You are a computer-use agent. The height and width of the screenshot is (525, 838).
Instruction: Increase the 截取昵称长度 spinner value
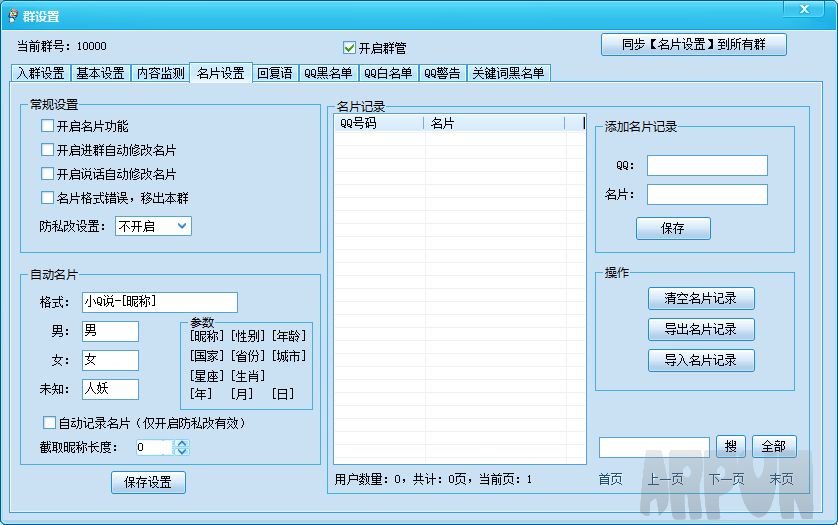181,443
